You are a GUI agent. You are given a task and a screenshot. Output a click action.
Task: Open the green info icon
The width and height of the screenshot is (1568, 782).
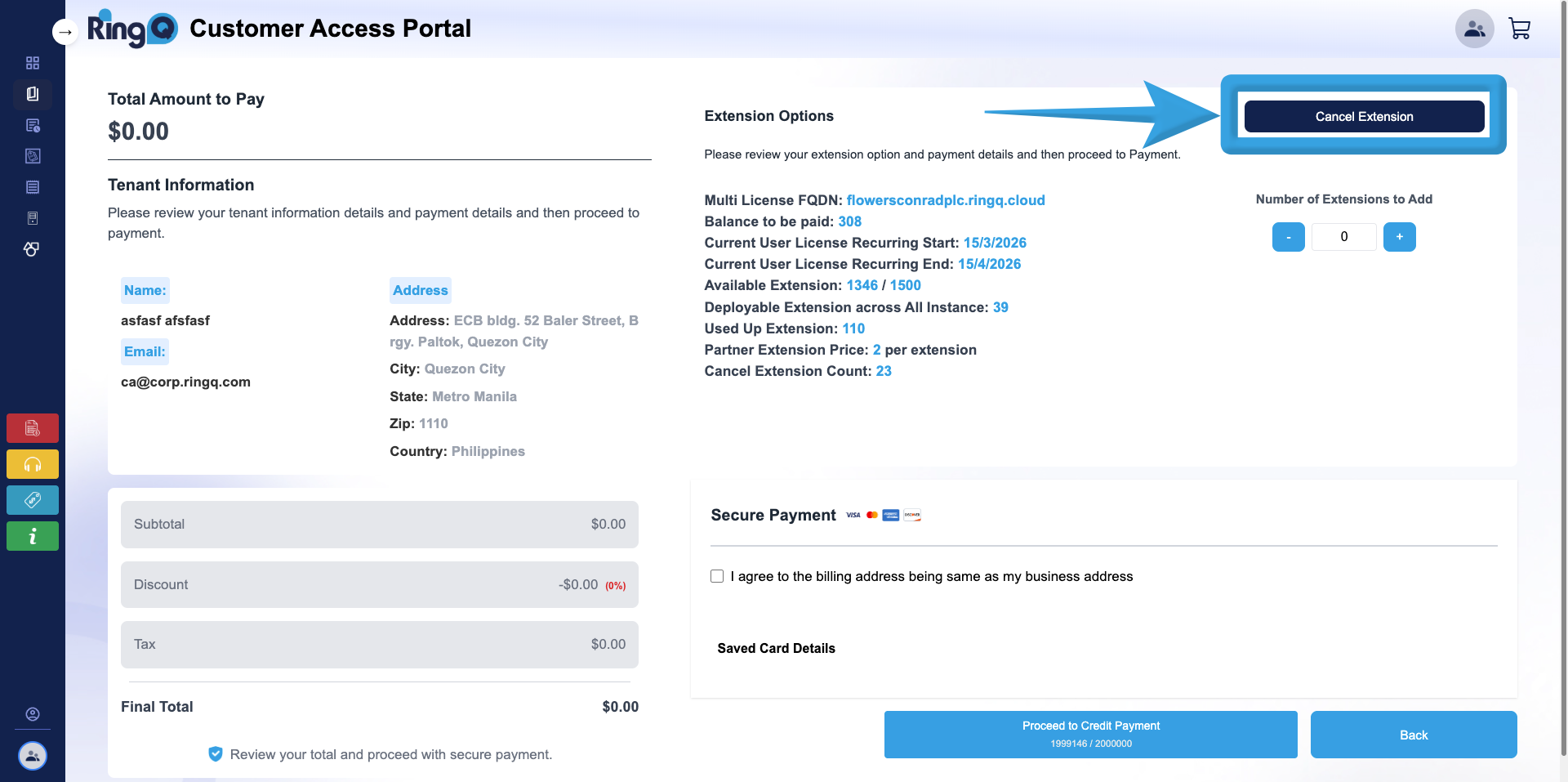[x=33, y=535]
